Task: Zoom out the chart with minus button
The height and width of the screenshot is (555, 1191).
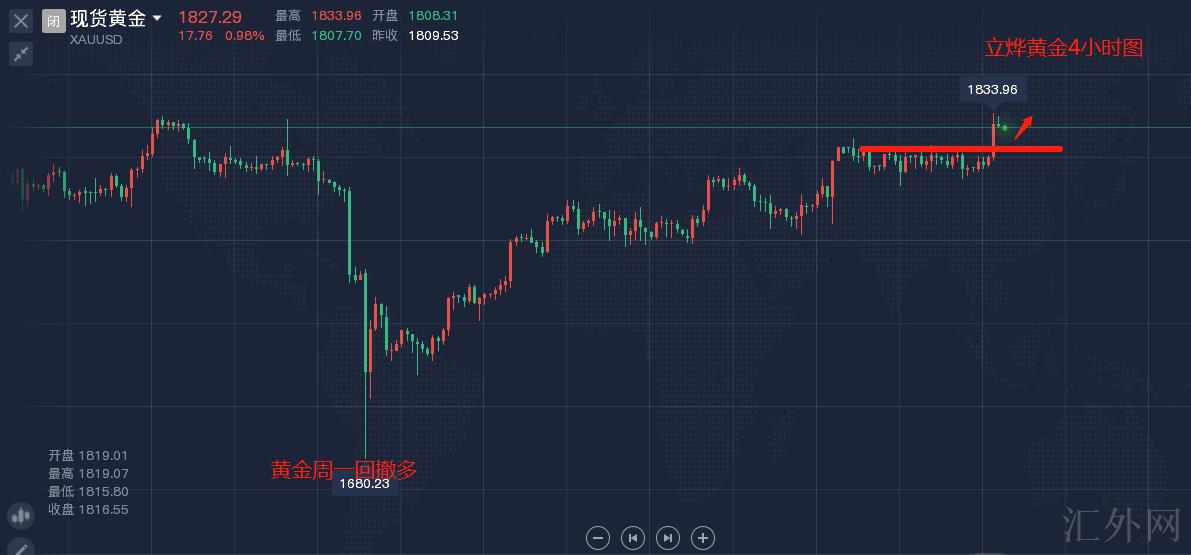Action: coord(598,538)
